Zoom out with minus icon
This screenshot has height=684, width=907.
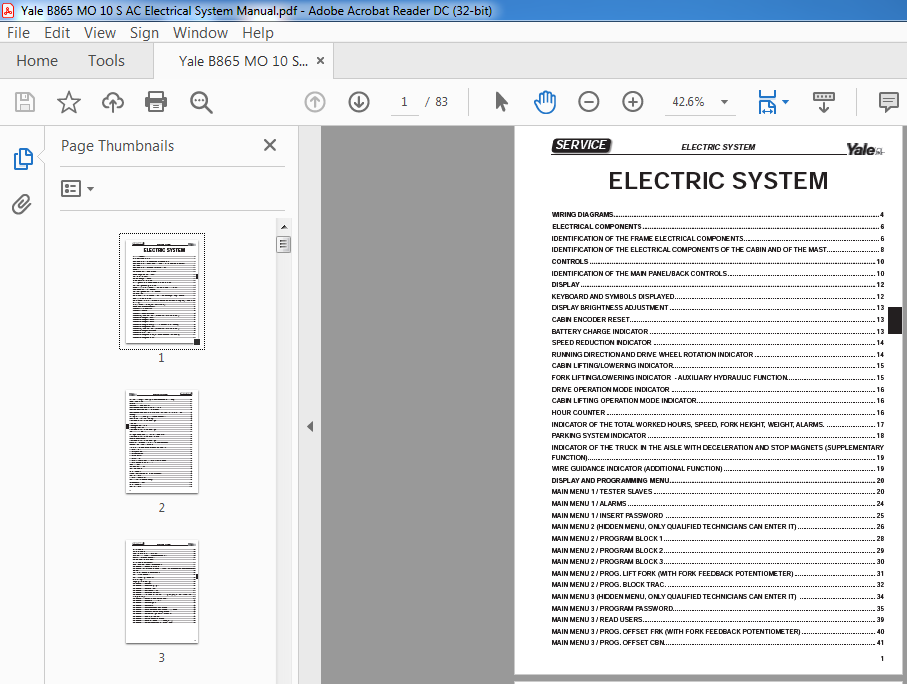[x=589, y=102]
